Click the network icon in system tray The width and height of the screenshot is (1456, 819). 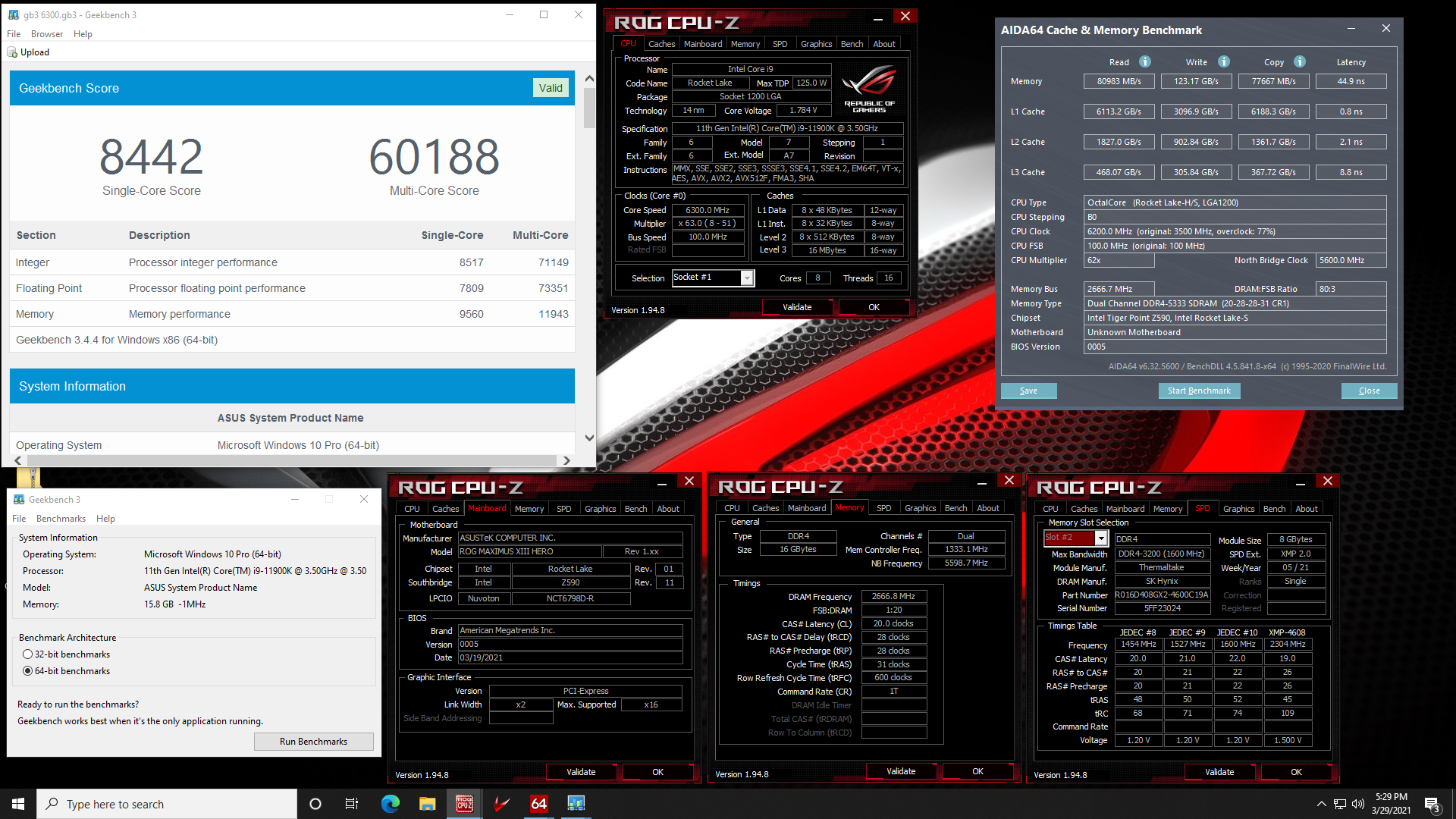tap(1340, 804)
